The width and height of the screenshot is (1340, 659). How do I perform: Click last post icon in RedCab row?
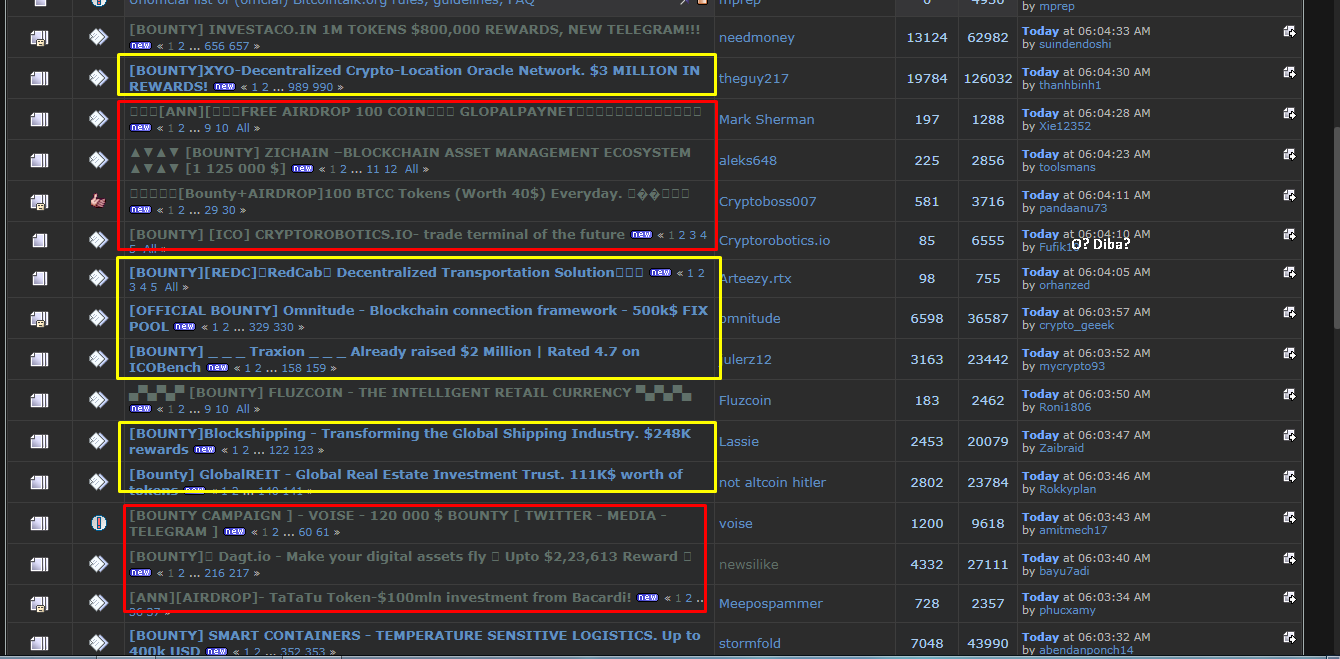(x=1290, y=273)
